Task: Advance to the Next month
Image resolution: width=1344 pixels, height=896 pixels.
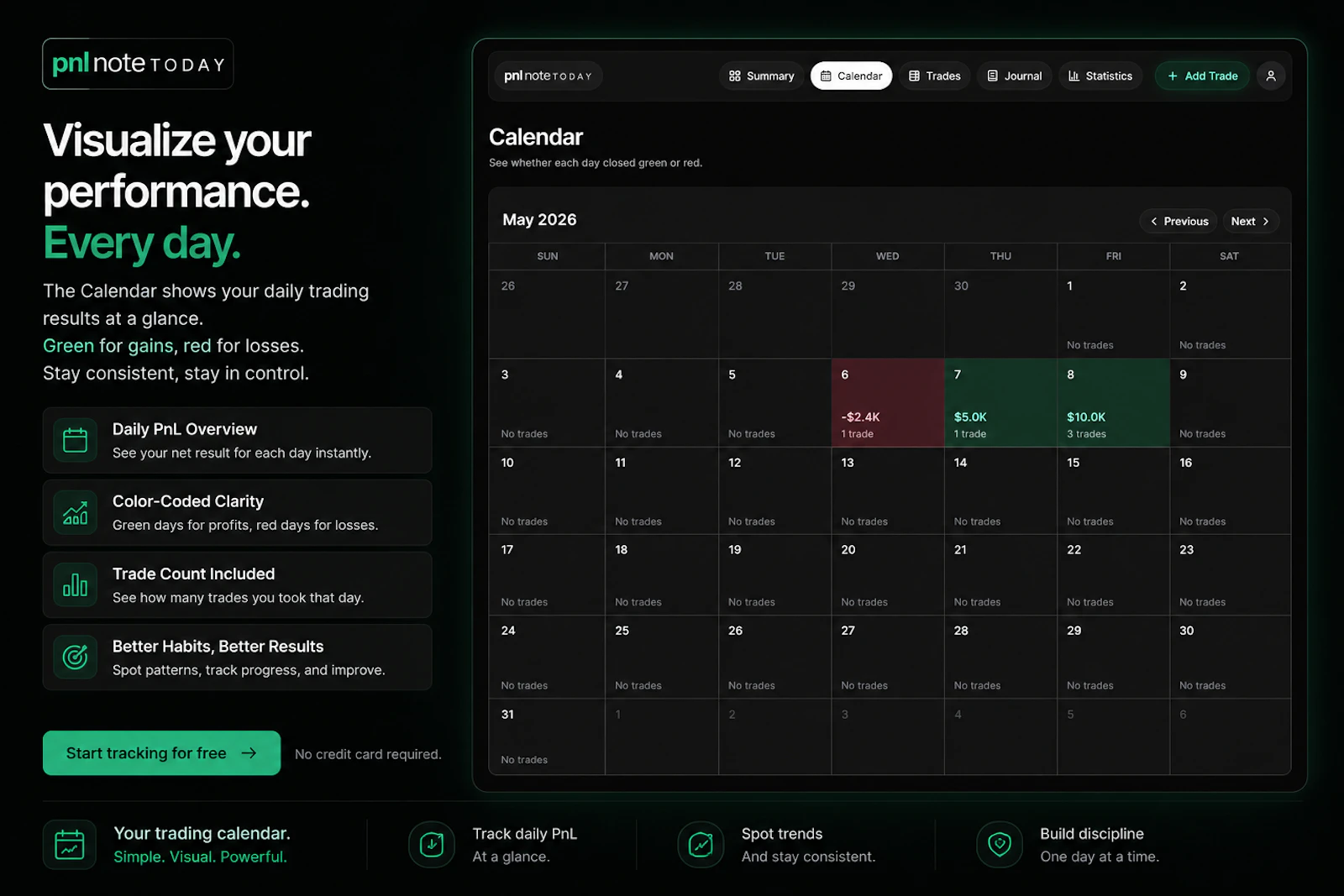Action: pos(1251,221)
